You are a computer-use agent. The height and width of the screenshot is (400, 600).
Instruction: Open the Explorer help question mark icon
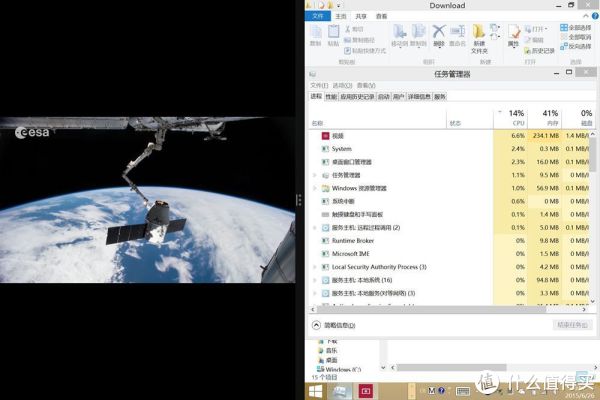(x=595, y=16)
